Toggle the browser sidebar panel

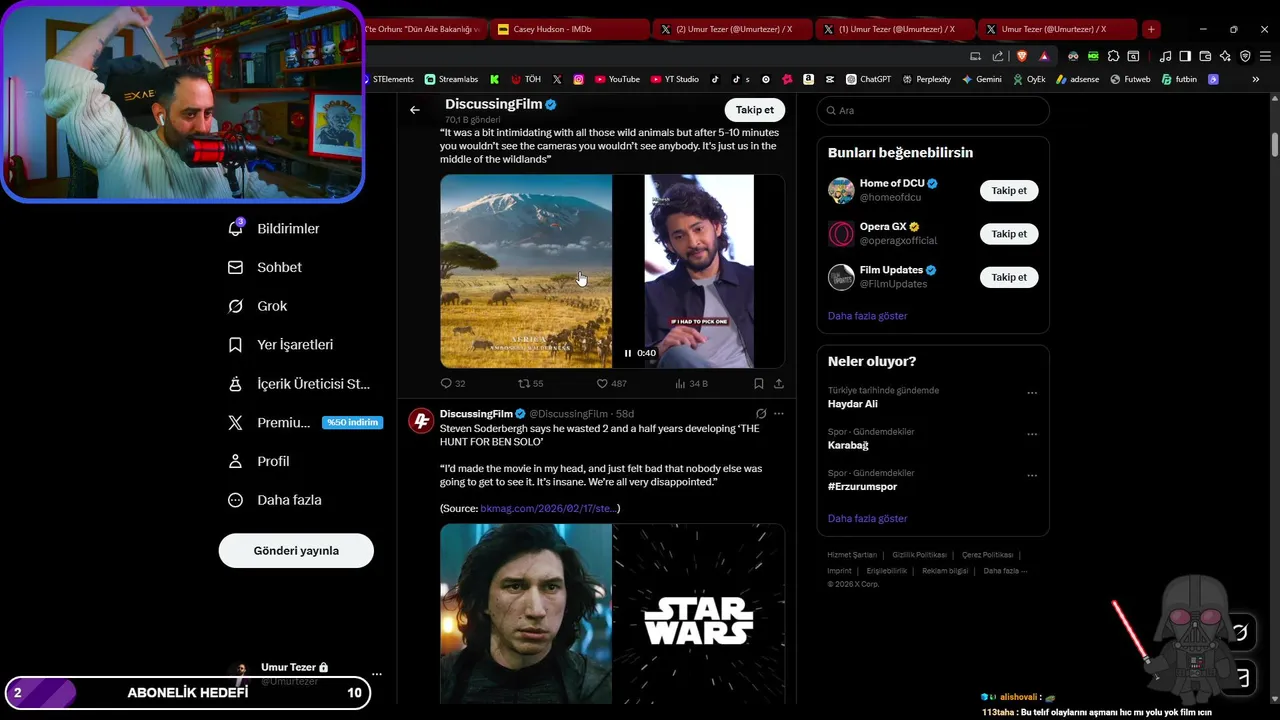pos(1185,56)
